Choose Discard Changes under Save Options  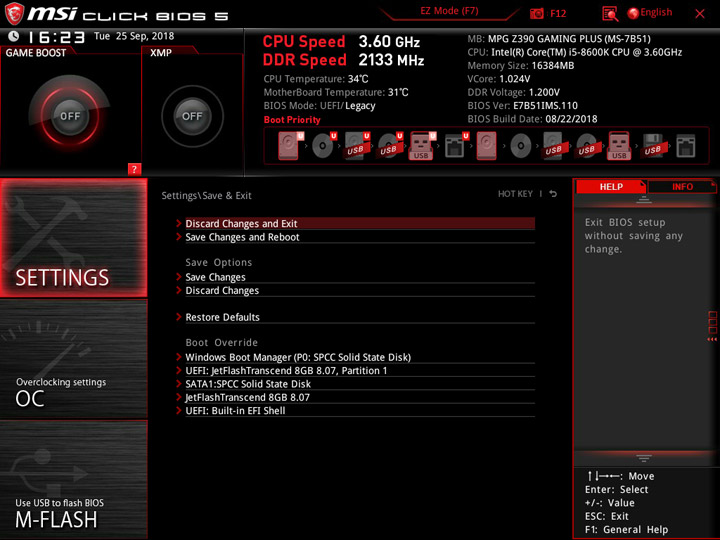coord(360,291)
